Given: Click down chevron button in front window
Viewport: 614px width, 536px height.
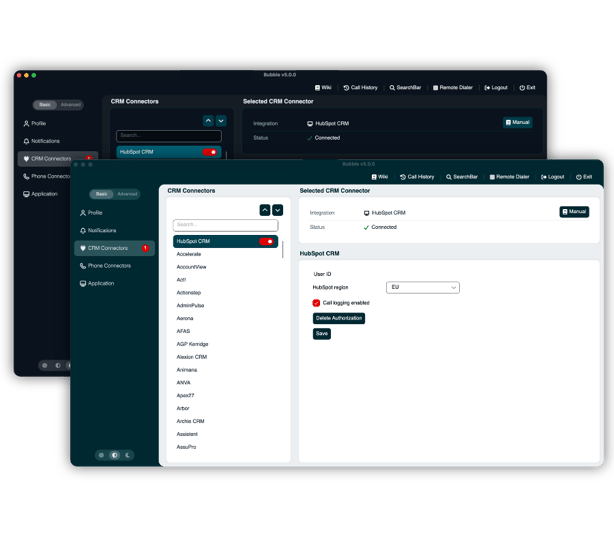Looking at the screenshot, I should (x=278, y=210).
